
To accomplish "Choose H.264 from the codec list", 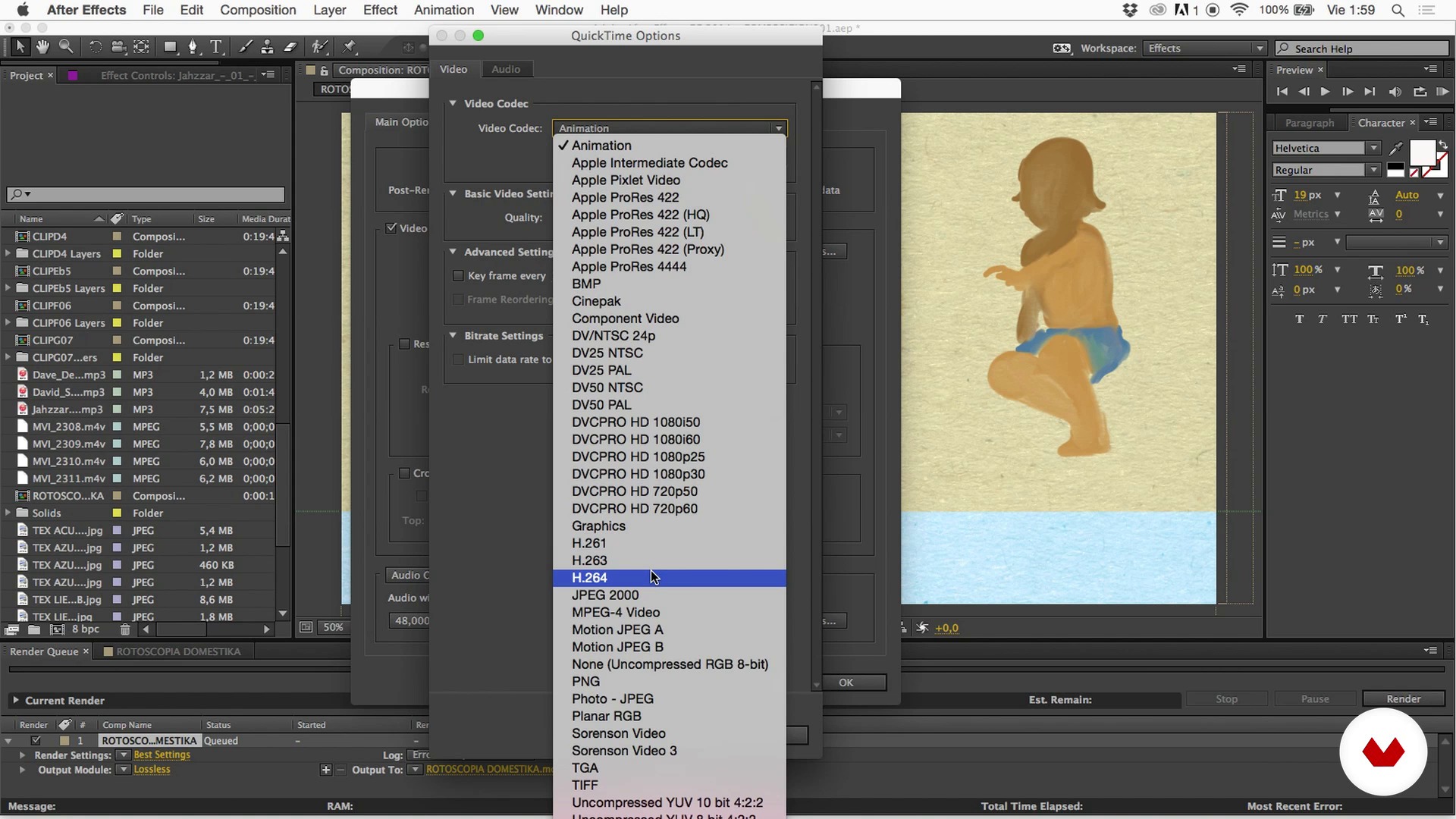I will pyautogui.click(x=669, y=578).
